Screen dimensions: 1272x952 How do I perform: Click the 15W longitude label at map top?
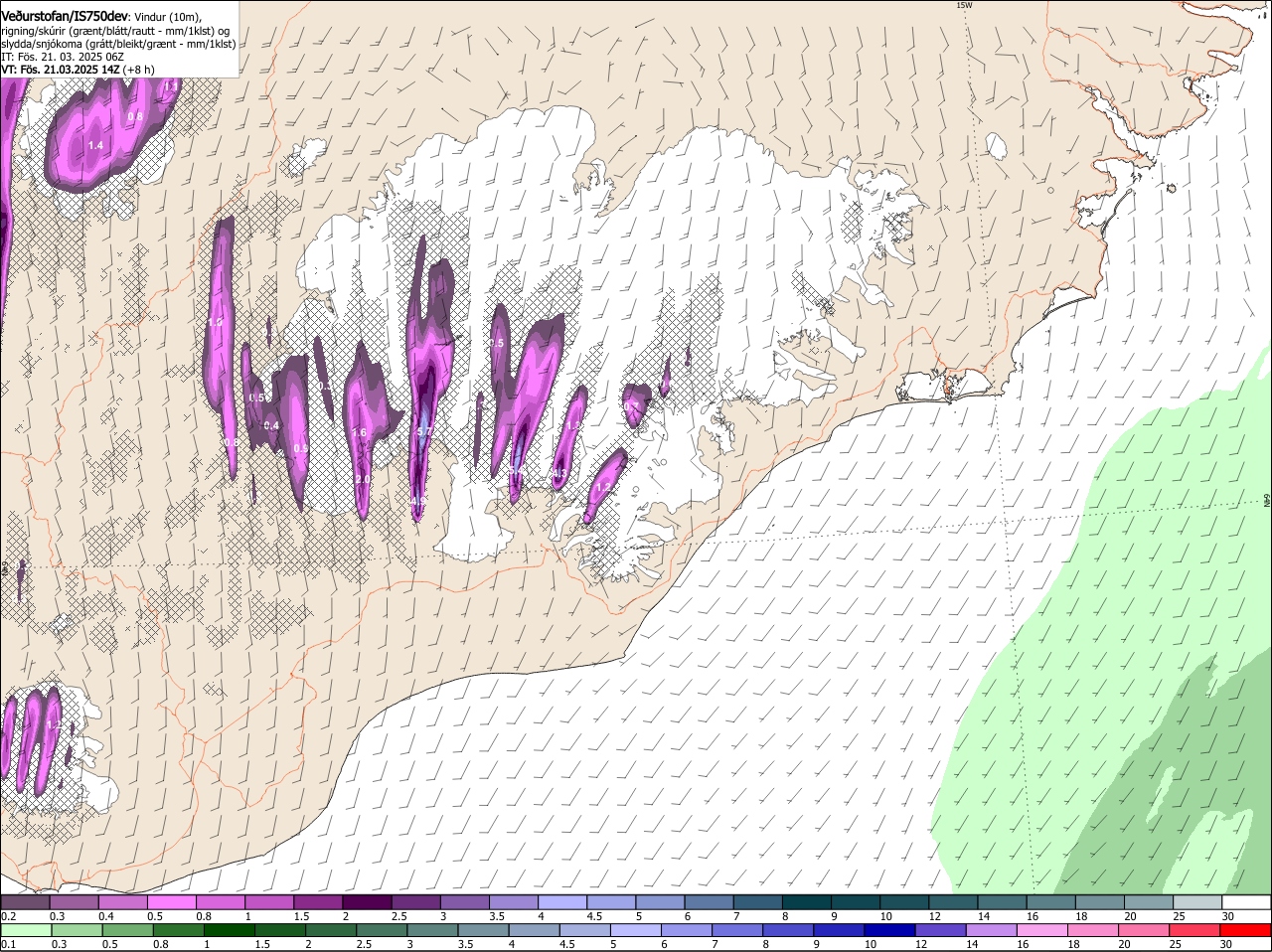pos(963,5)
